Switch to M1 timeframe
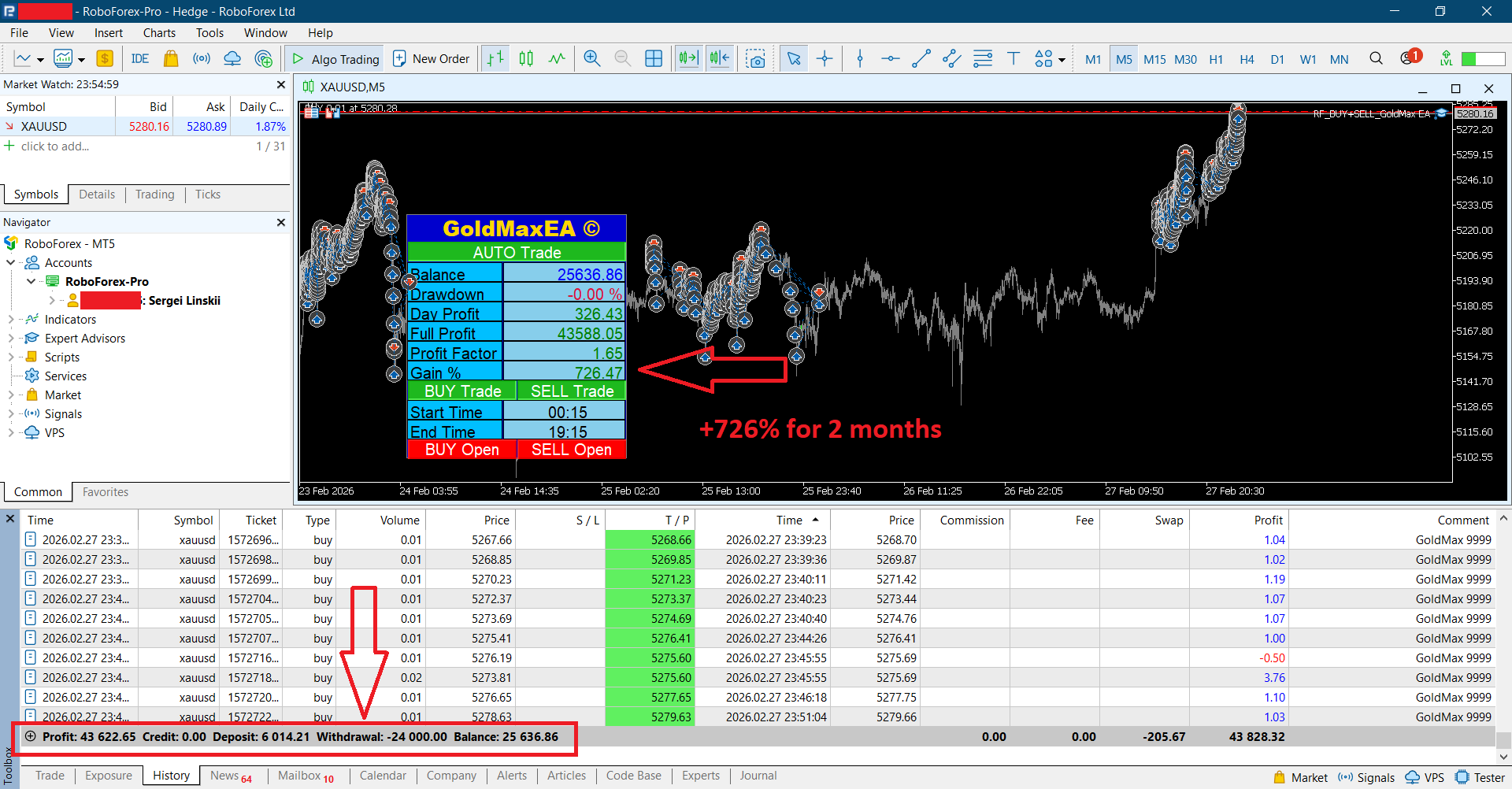 [x=1093, y=59]
